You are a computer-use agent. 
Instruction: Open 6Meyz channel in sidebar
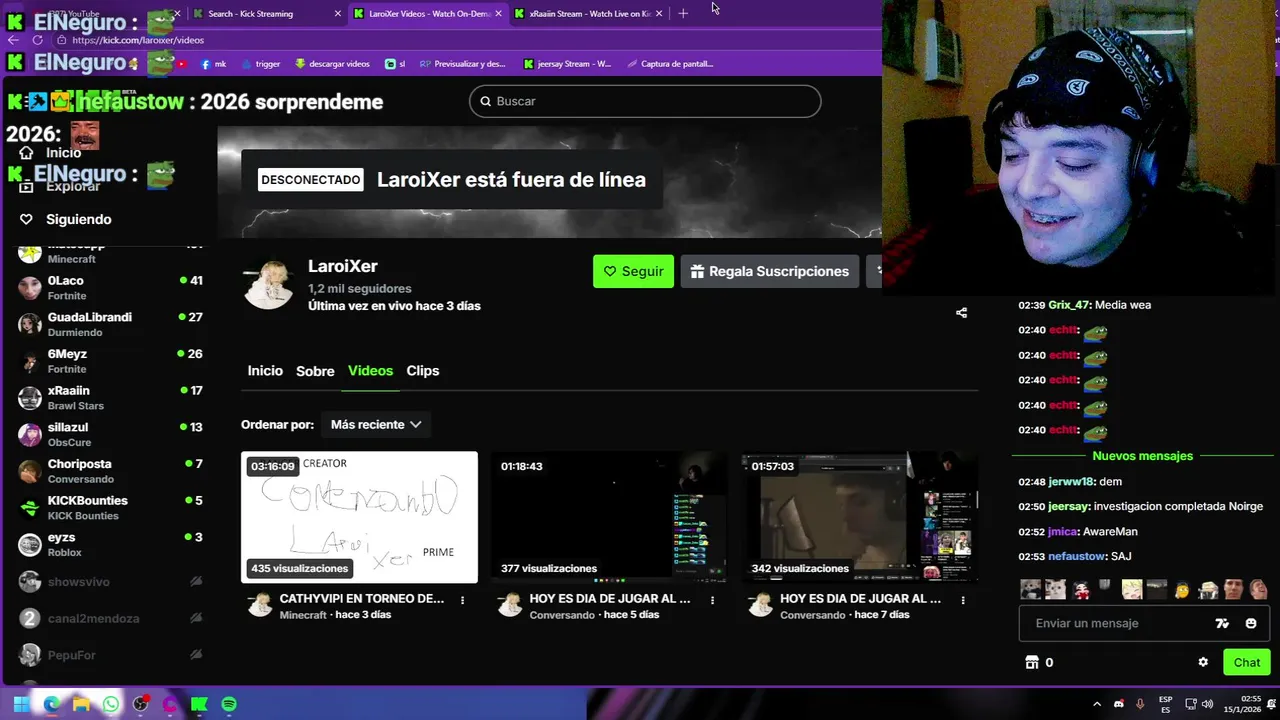[110, 361]
